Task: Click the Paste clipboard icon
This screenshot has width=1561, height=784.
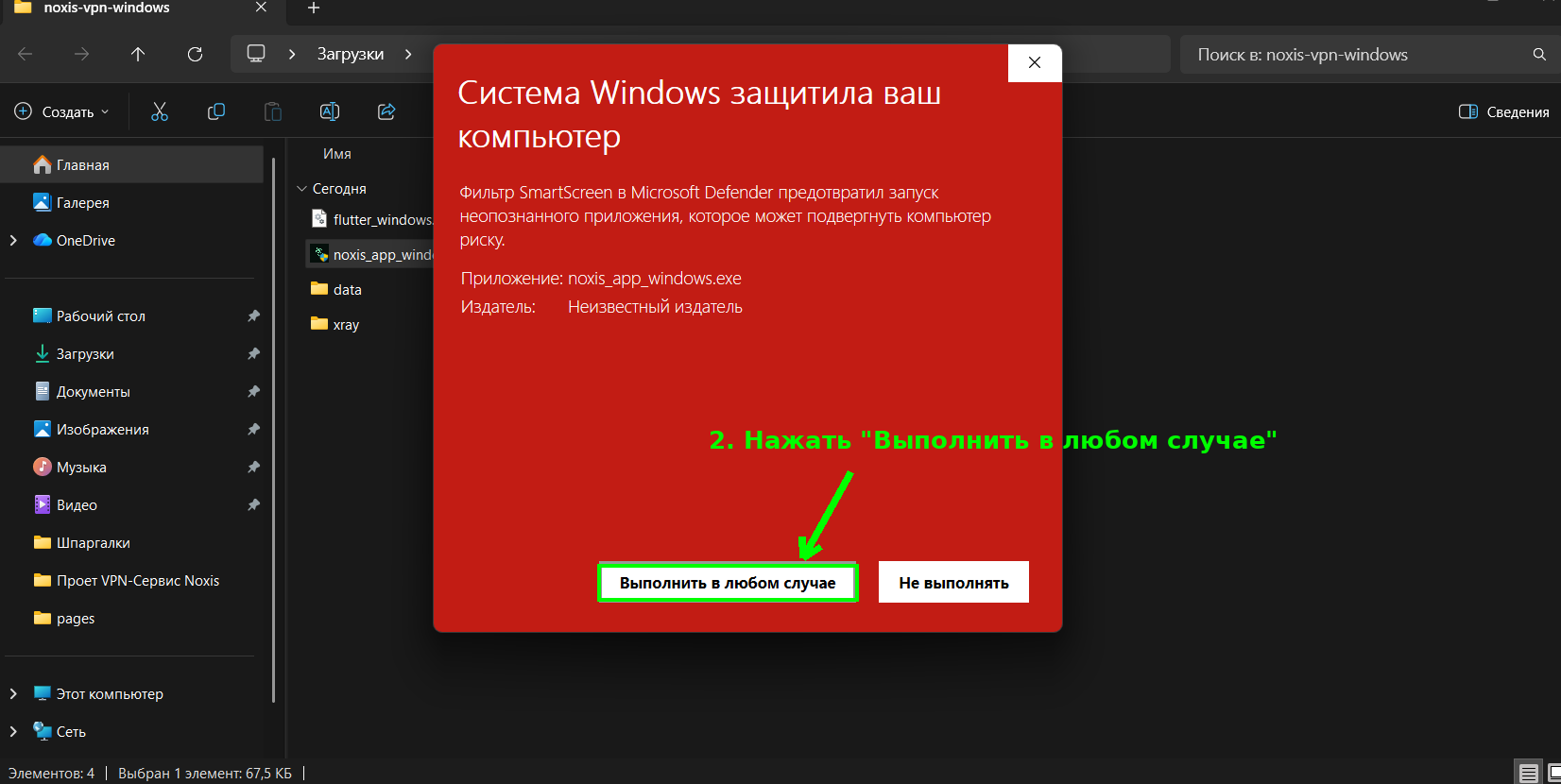Action: coord(273,111)
